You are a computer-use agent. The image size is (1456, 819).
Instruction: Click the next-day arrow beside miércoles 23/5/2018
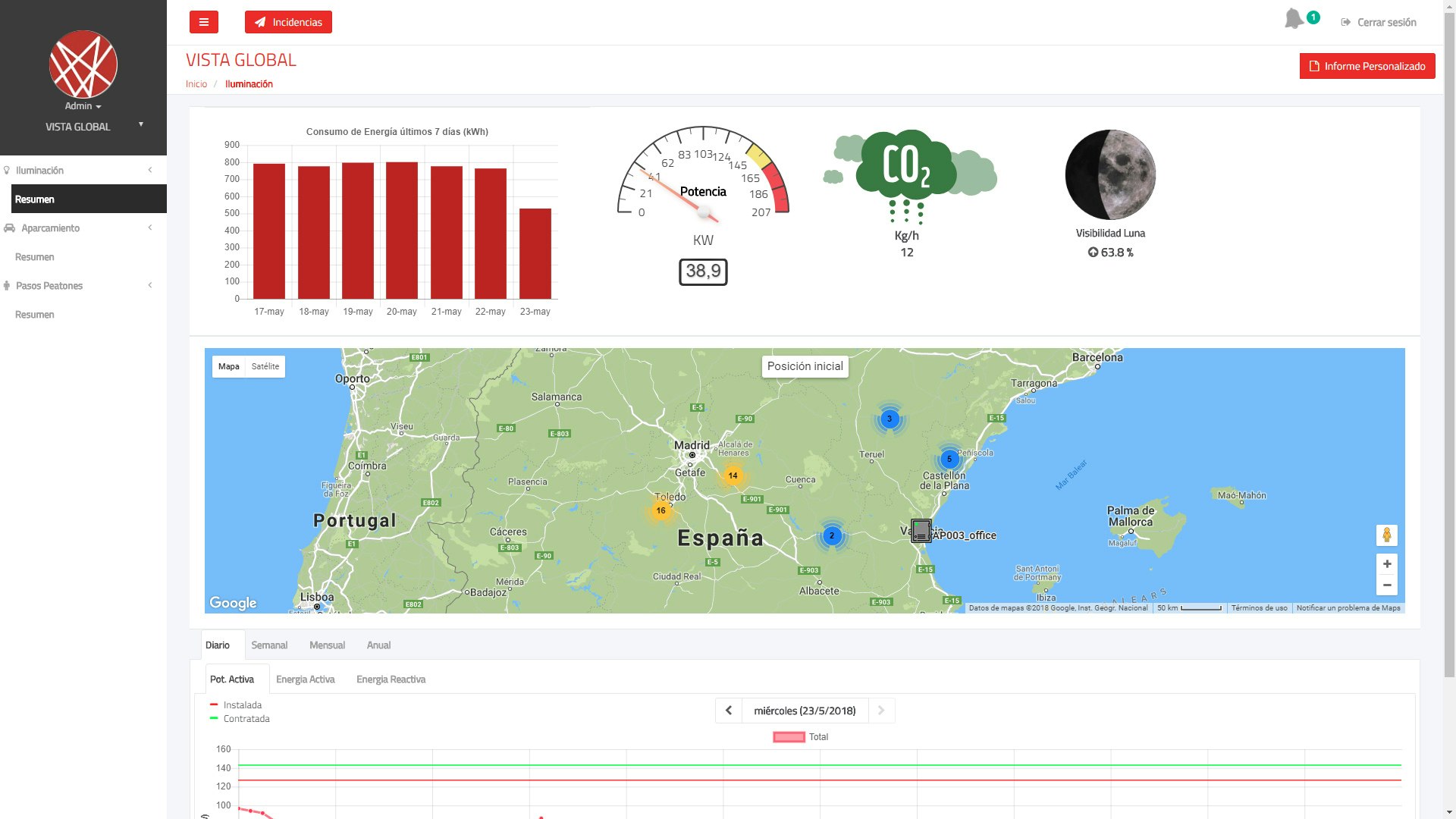[x=881, y=711]
